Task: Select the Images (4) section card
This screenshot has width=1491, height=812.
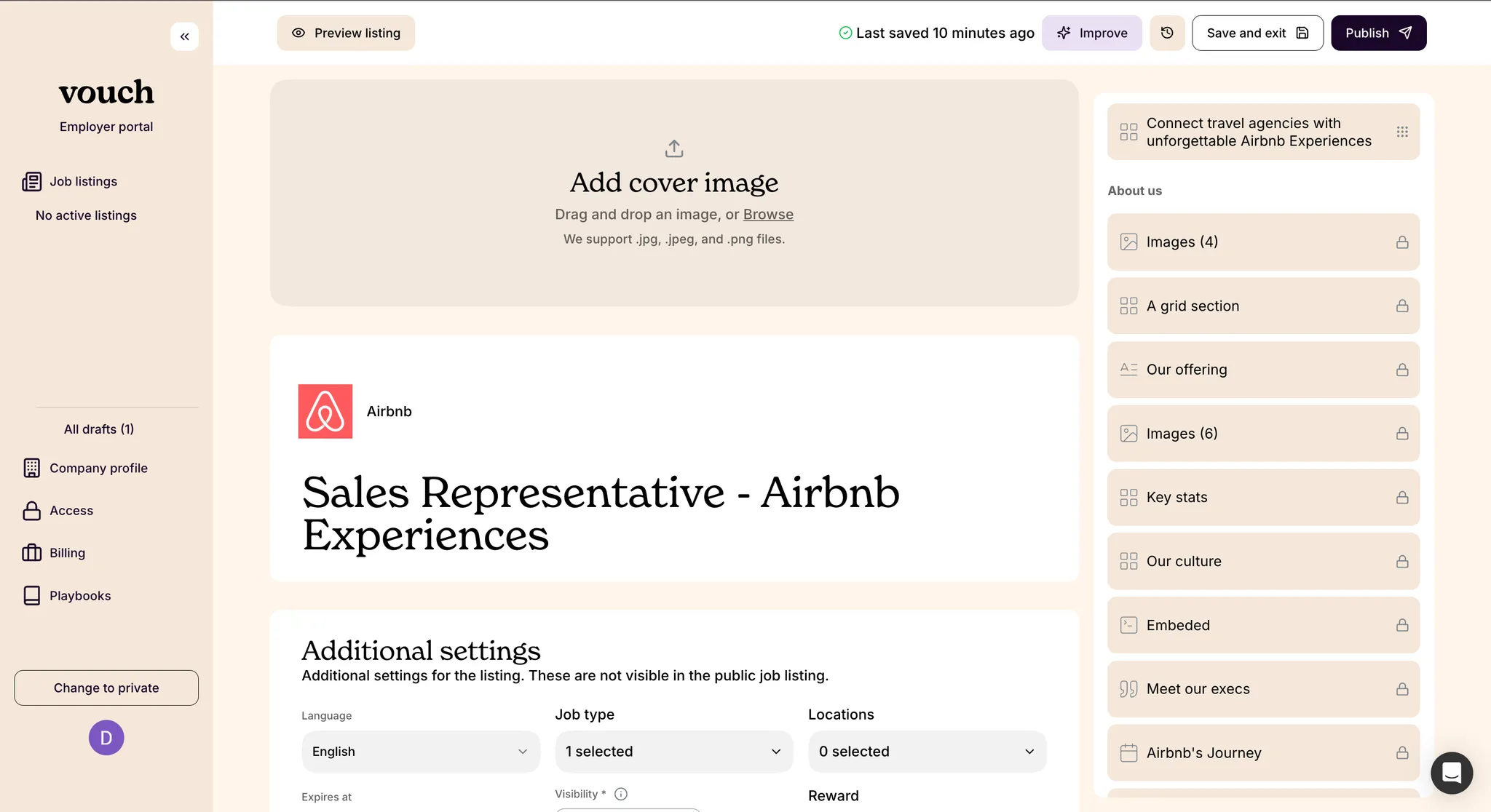Action: coord(1263,242)
